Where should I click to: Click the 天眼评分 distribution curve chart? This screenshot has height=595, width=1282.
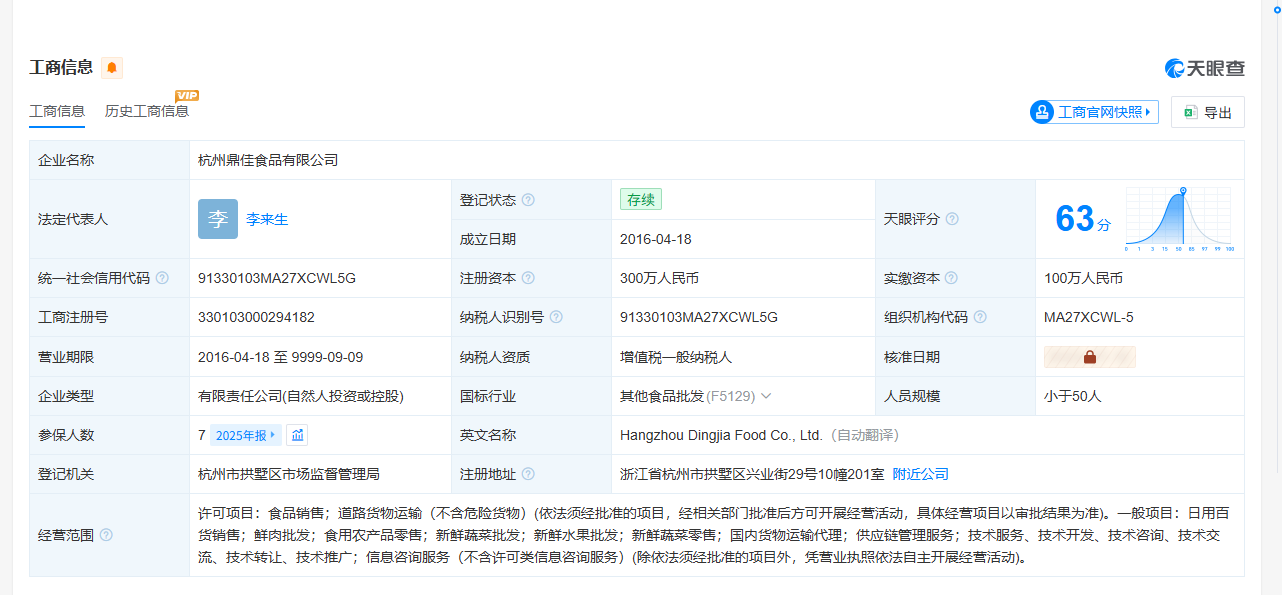click(1179, 219)
